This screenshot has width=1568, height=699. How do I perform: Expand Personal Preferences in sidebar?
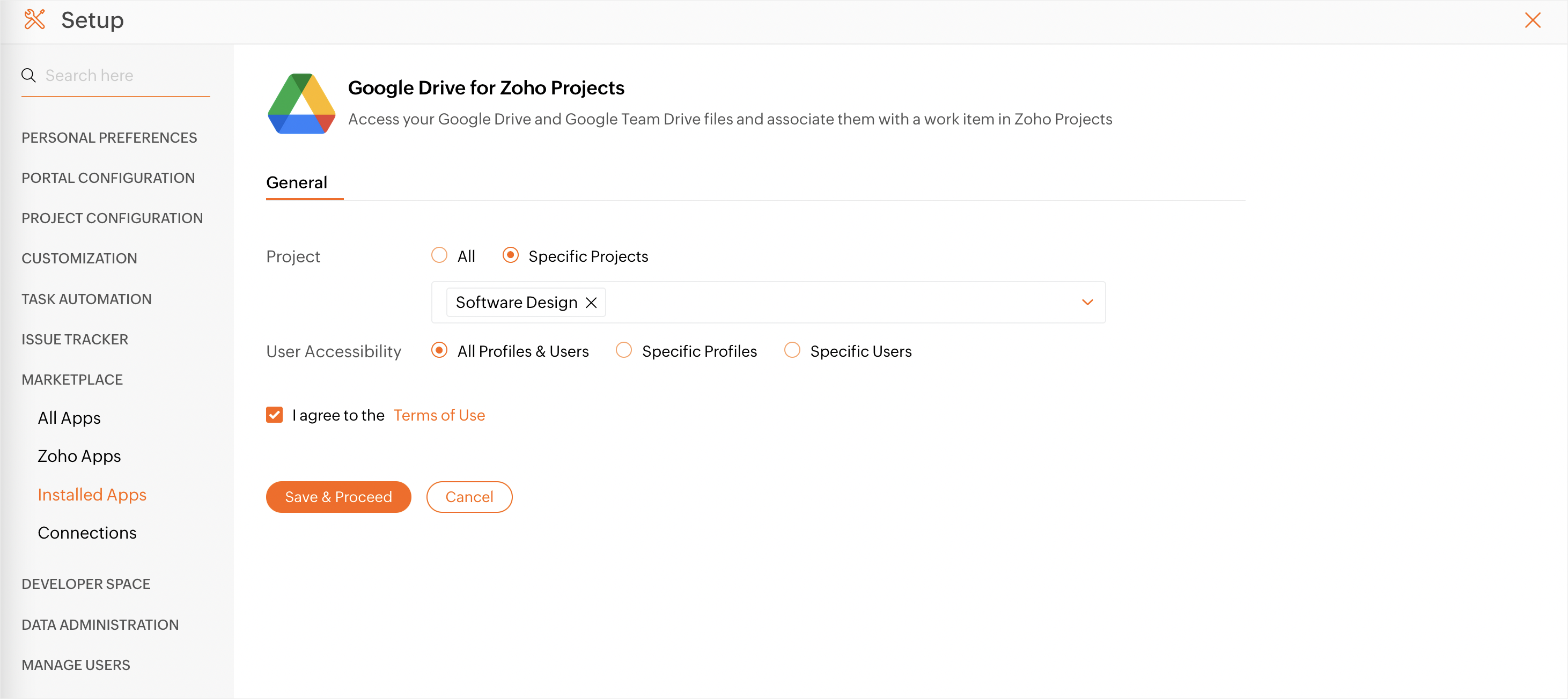point(109,138)
